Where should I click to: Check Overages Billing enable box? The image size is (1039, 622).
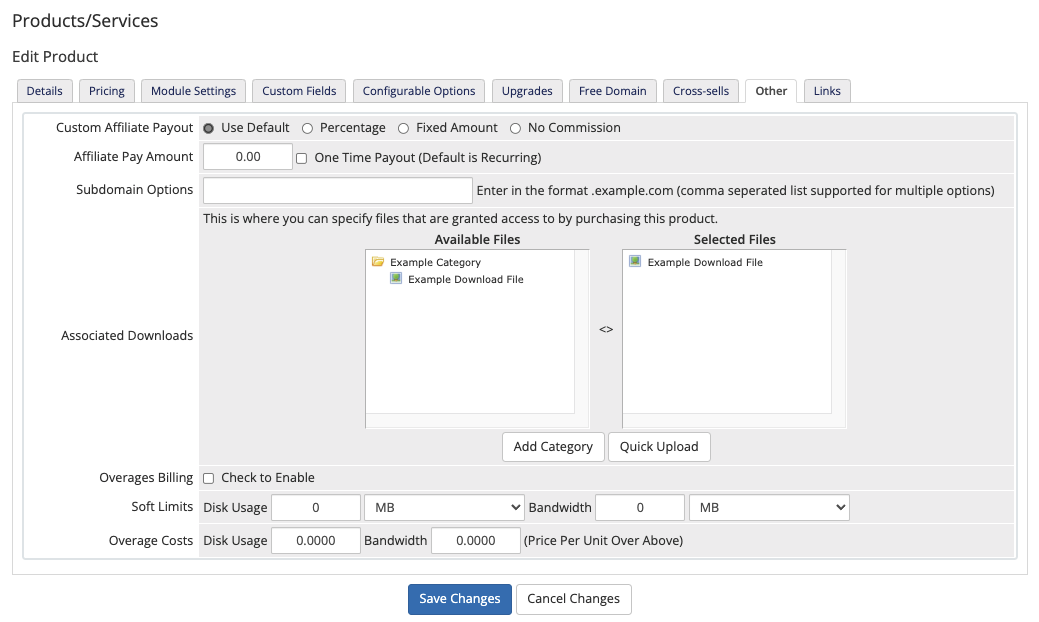pyautogui.click(x=209, y=478)
